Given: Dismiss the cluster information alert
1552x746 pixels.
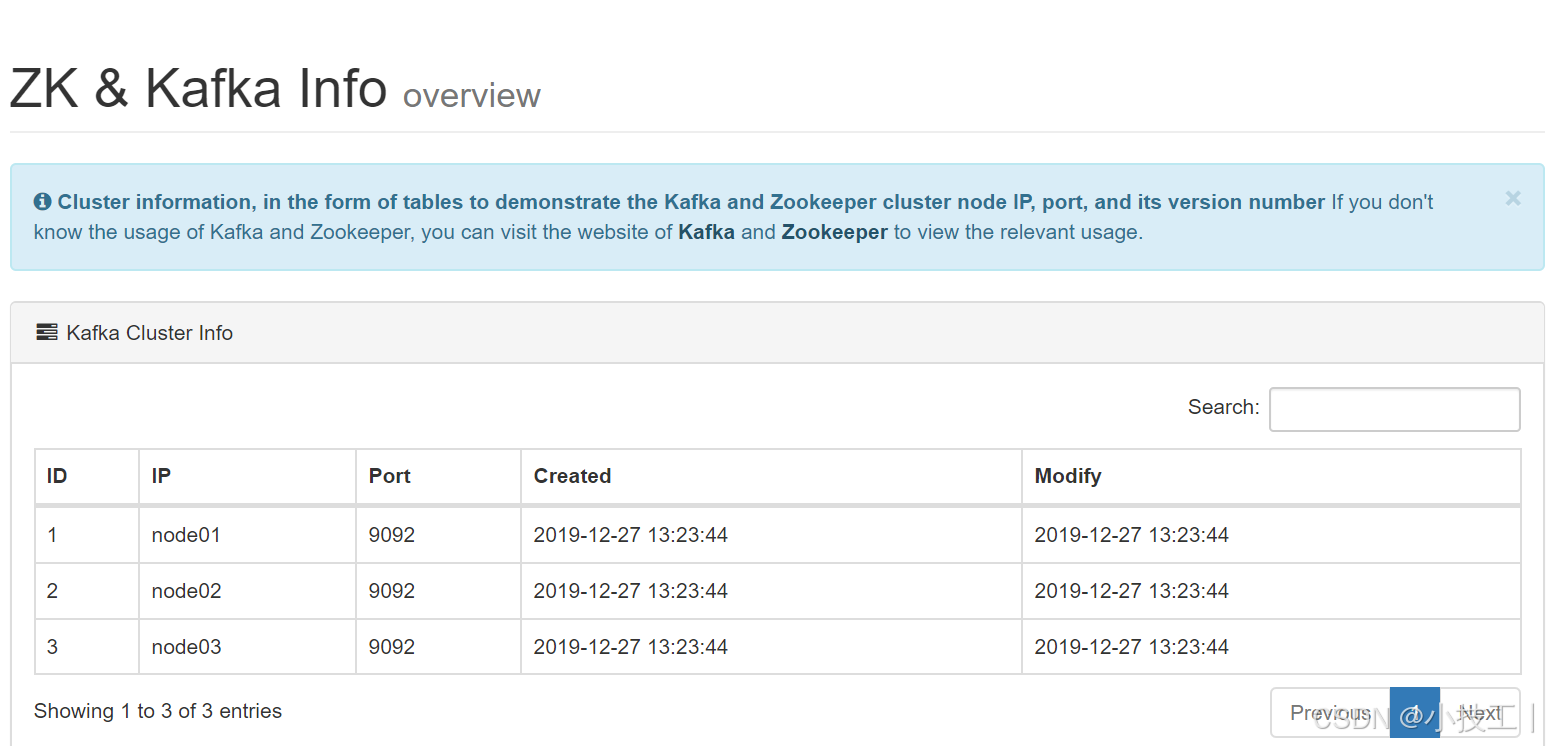Looking at the screenshot, I should (1513, 199).
